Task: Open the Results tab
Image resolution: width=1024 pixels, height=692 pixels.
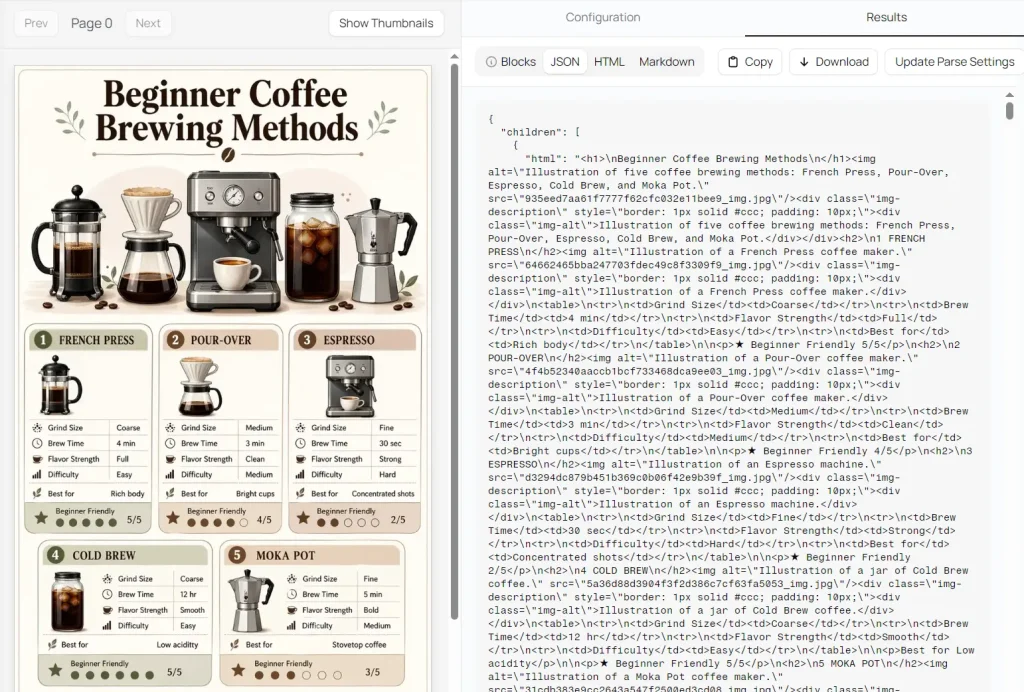Action: 886,17
